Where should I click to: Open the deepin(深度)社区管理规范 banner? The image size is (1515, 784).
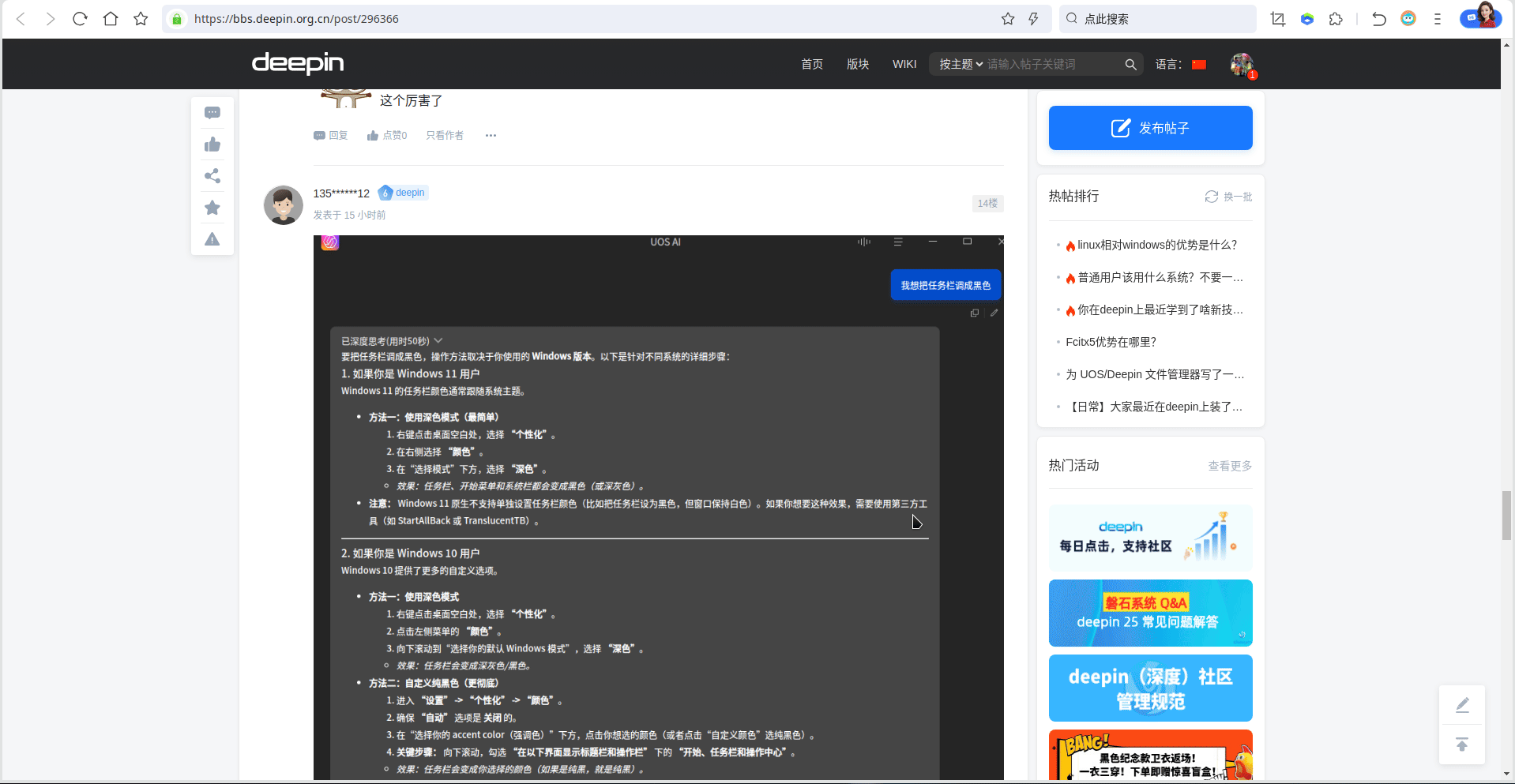pos(1151,688)
